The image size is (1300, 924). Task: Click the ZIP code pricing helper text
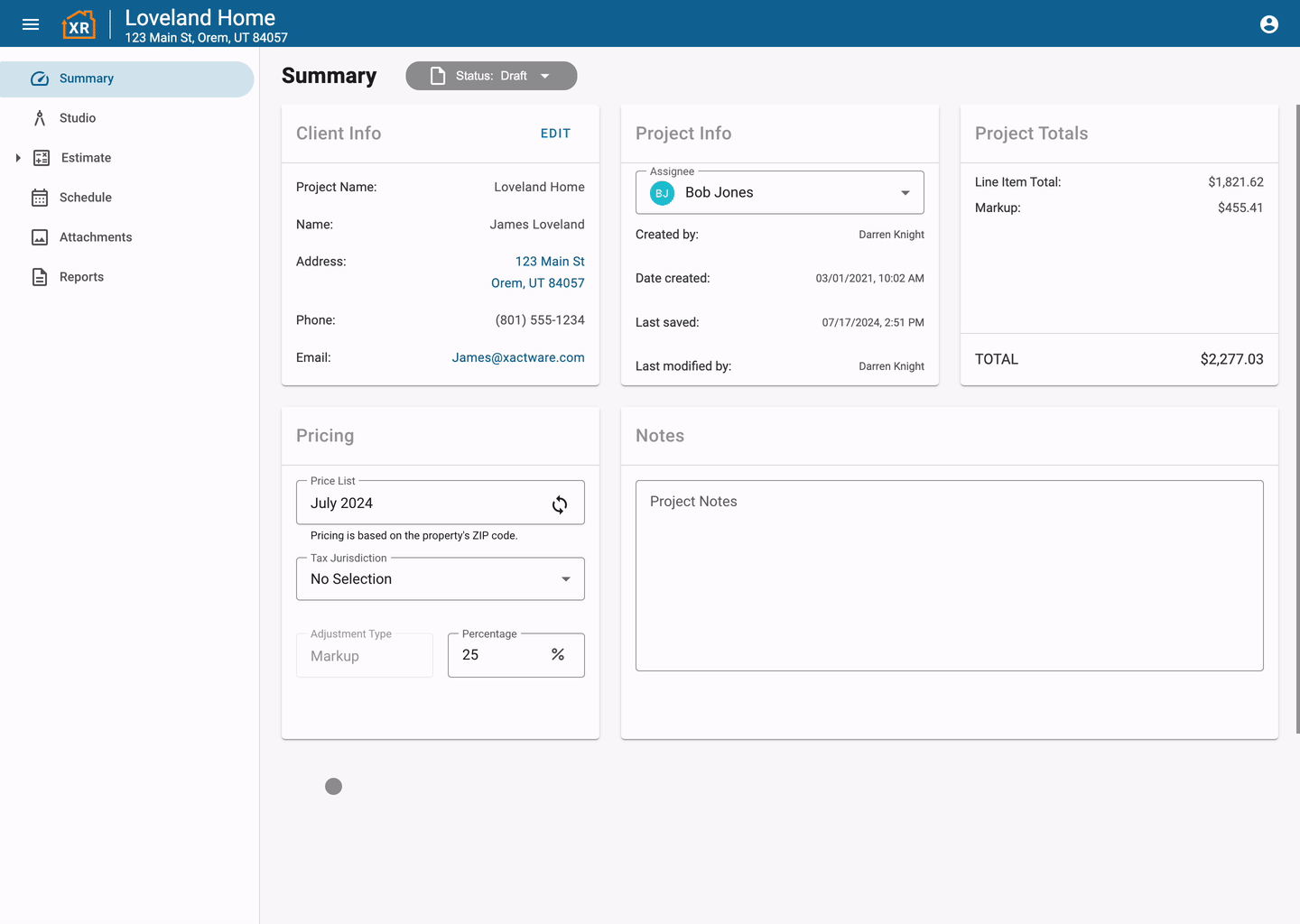click(x=414, y=535)
